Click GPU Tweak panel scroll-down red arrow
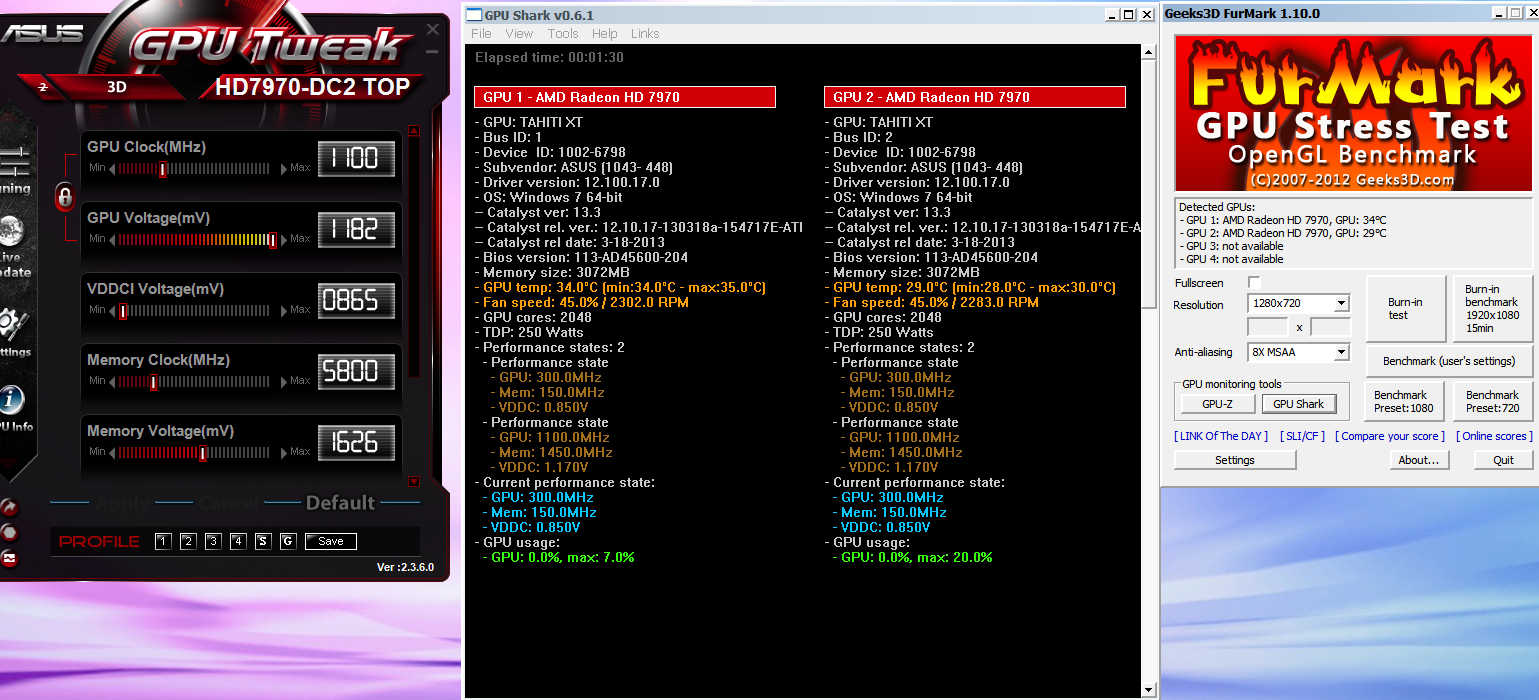Viewport: 1539px width, 700px height. (414, 482)
